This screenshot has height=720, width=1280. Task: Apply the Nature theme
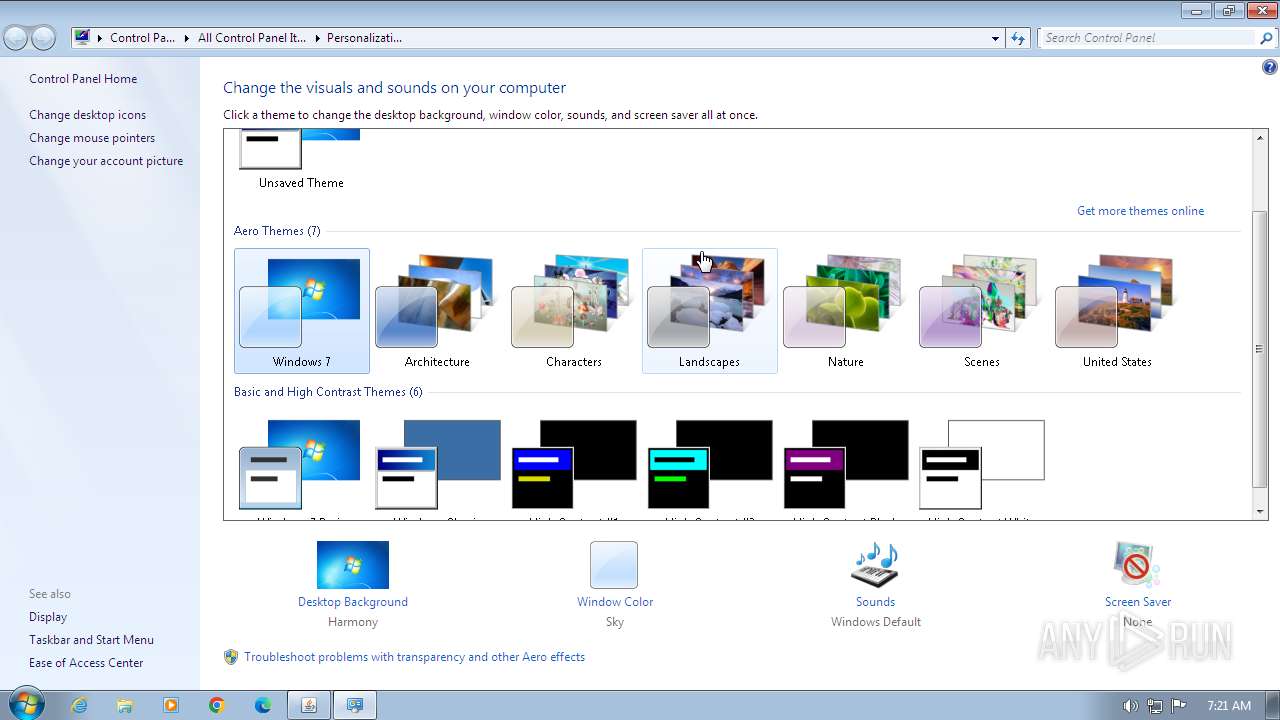845,311
